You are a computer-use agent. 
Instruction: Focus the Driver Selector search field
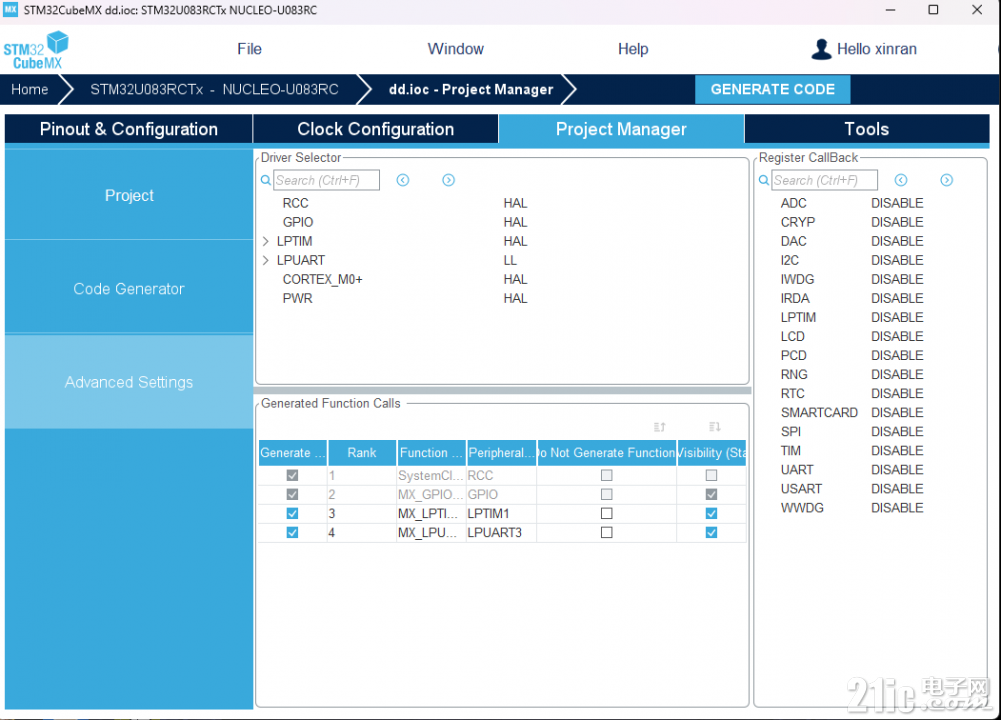[x=326, y=180]
